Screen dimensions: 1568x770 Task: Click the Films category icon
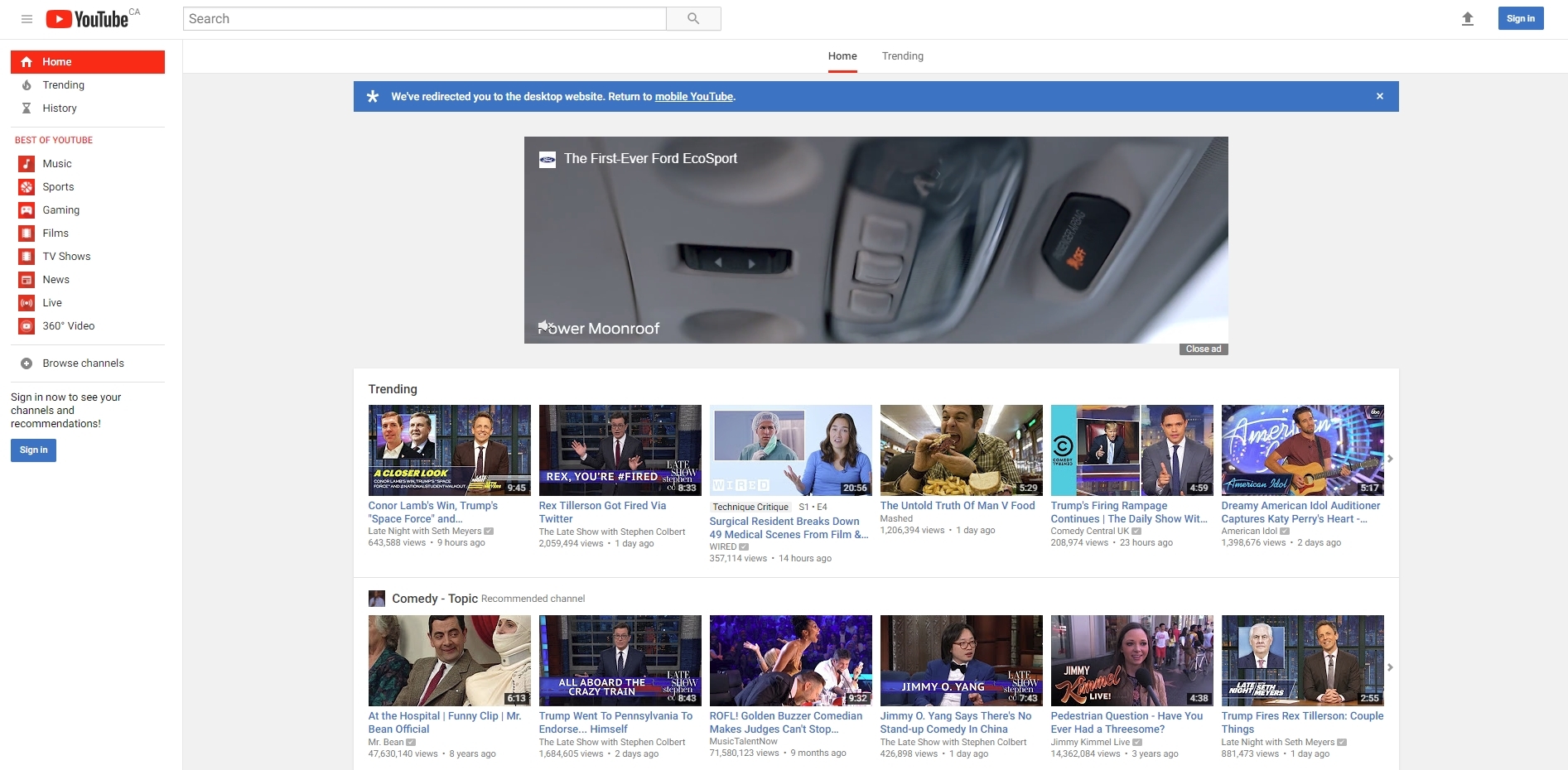pos(27,233)
